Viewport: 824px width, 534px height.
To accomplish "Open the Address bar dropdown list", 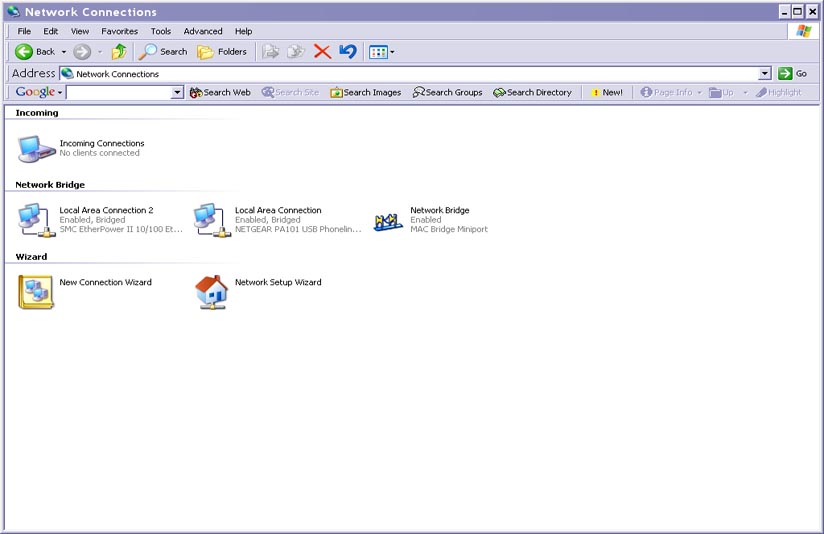I will tap(765, 74).
